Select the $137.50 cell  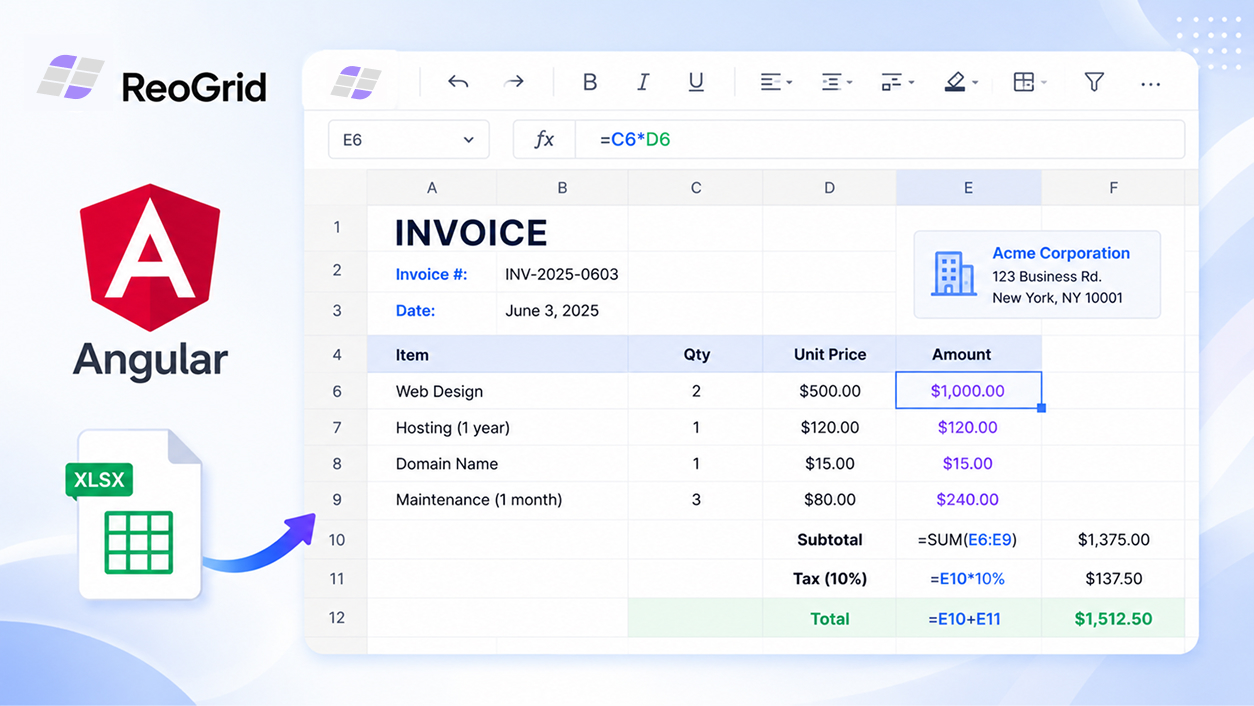coord(1113,578)
